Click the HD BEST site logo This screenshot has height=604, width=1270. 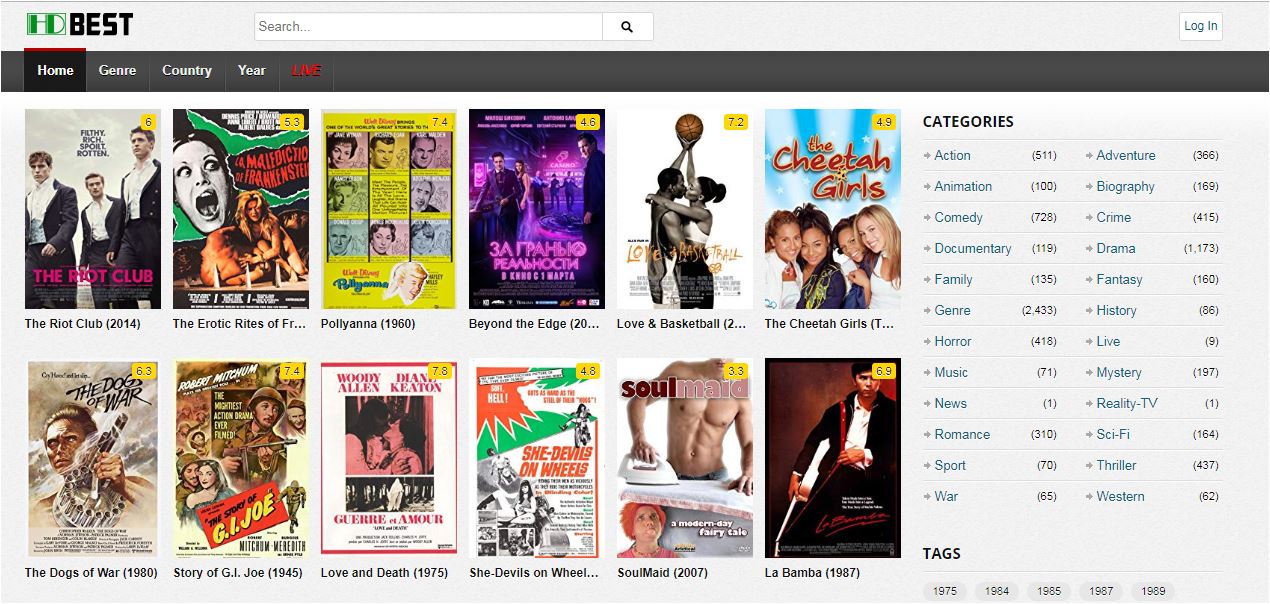(x=80, y=25)
